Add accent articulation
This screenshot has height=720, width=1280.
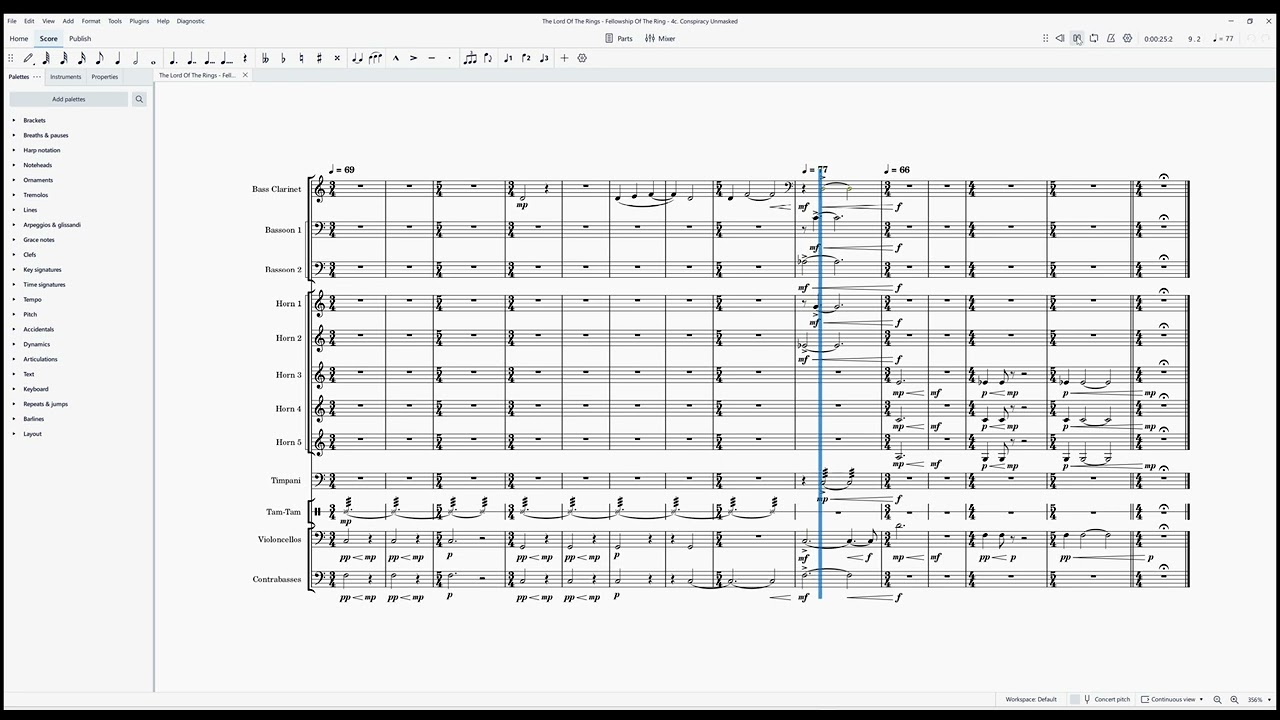tap(413, 58)
